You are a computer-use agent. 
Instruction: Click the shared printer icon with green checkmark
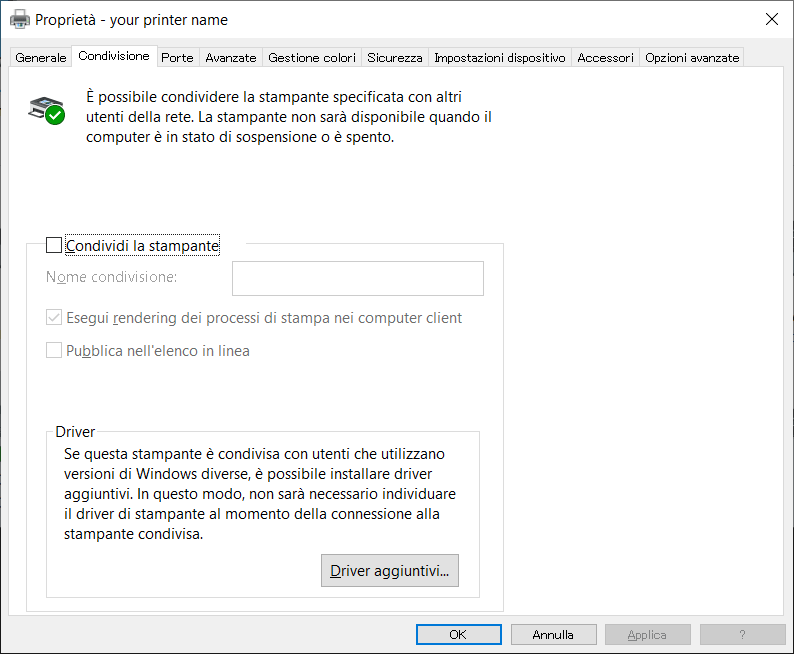click(x=46, y=109)
